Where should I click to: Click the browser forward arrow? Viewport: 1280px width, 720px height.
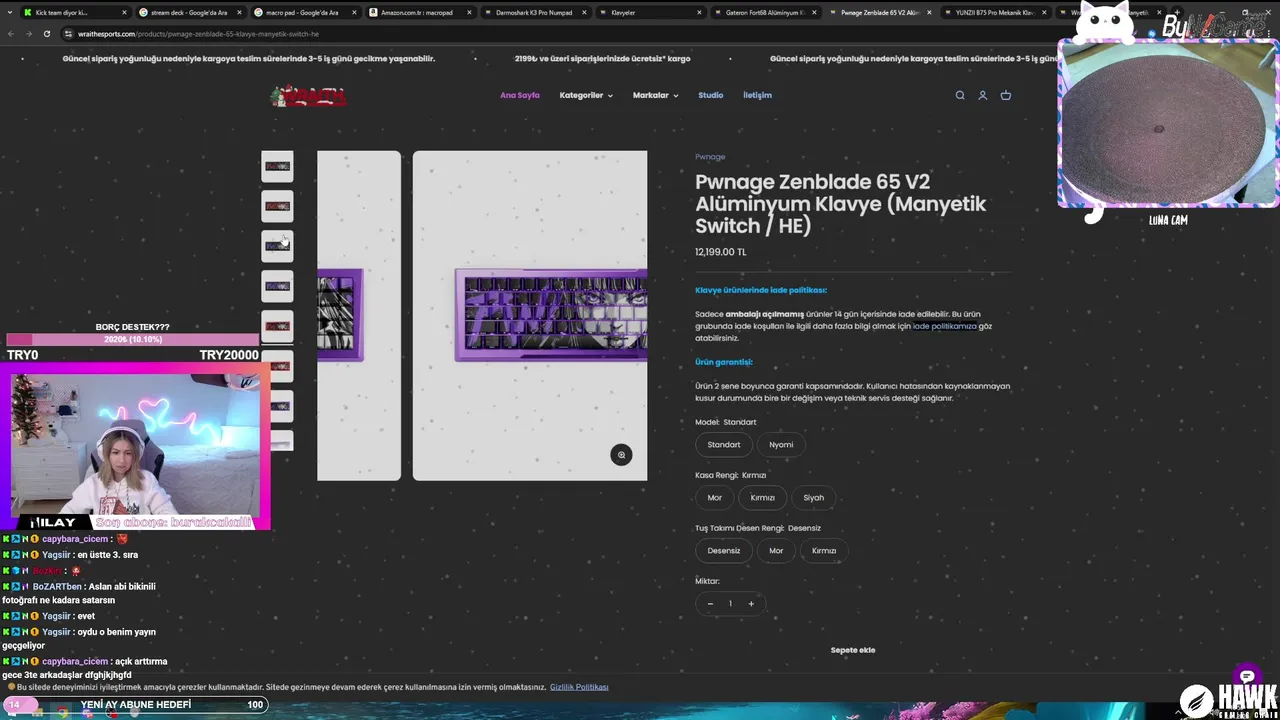click(28, 33)
